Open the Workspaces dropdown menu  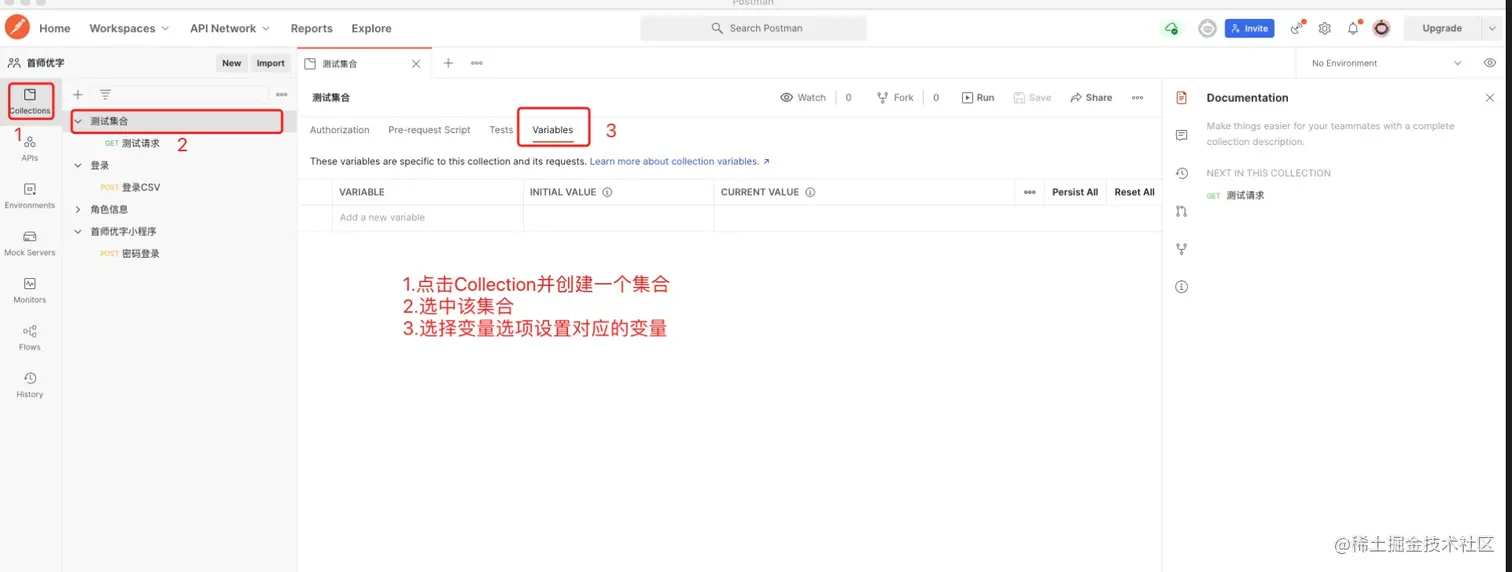(129, 28)
